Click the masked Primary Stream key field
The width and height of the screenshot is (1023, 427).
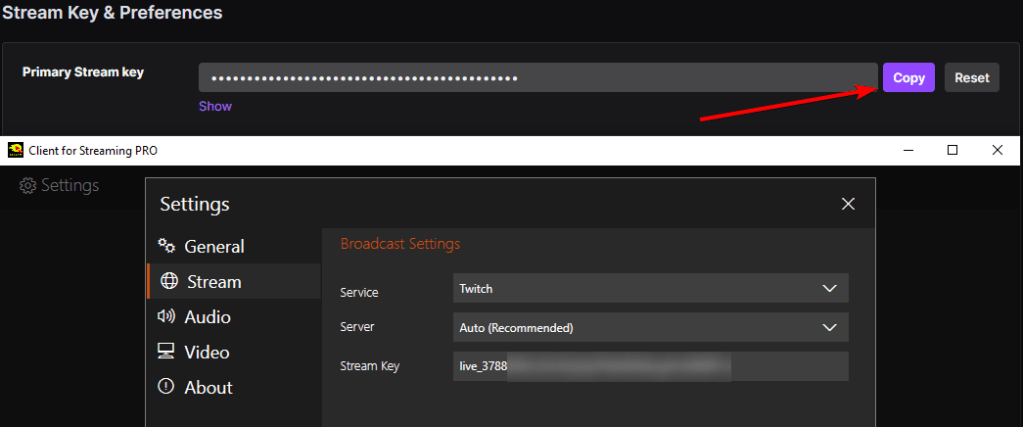coord(537,78)
